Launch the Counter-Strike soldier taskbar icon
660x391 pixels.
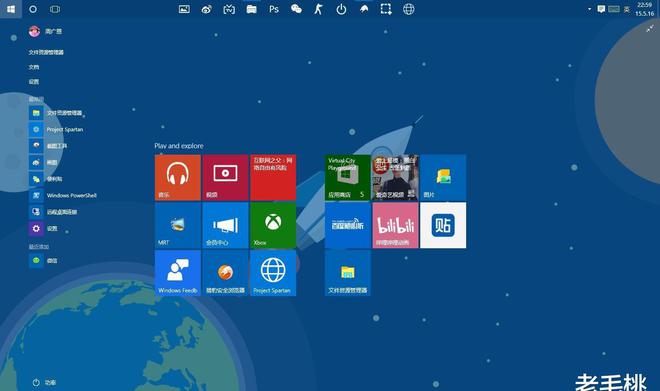[319, 9]
